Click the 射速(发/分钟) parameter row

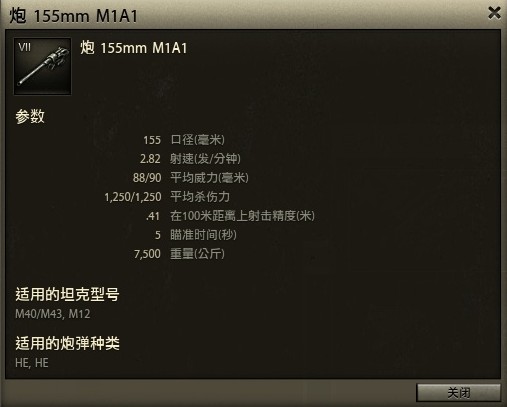[190, 159]
